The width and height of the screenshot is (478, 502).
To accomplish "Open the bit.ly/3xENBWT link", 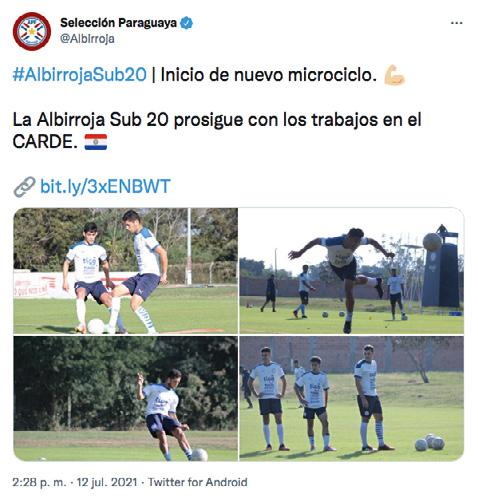I will click(105, 186).
